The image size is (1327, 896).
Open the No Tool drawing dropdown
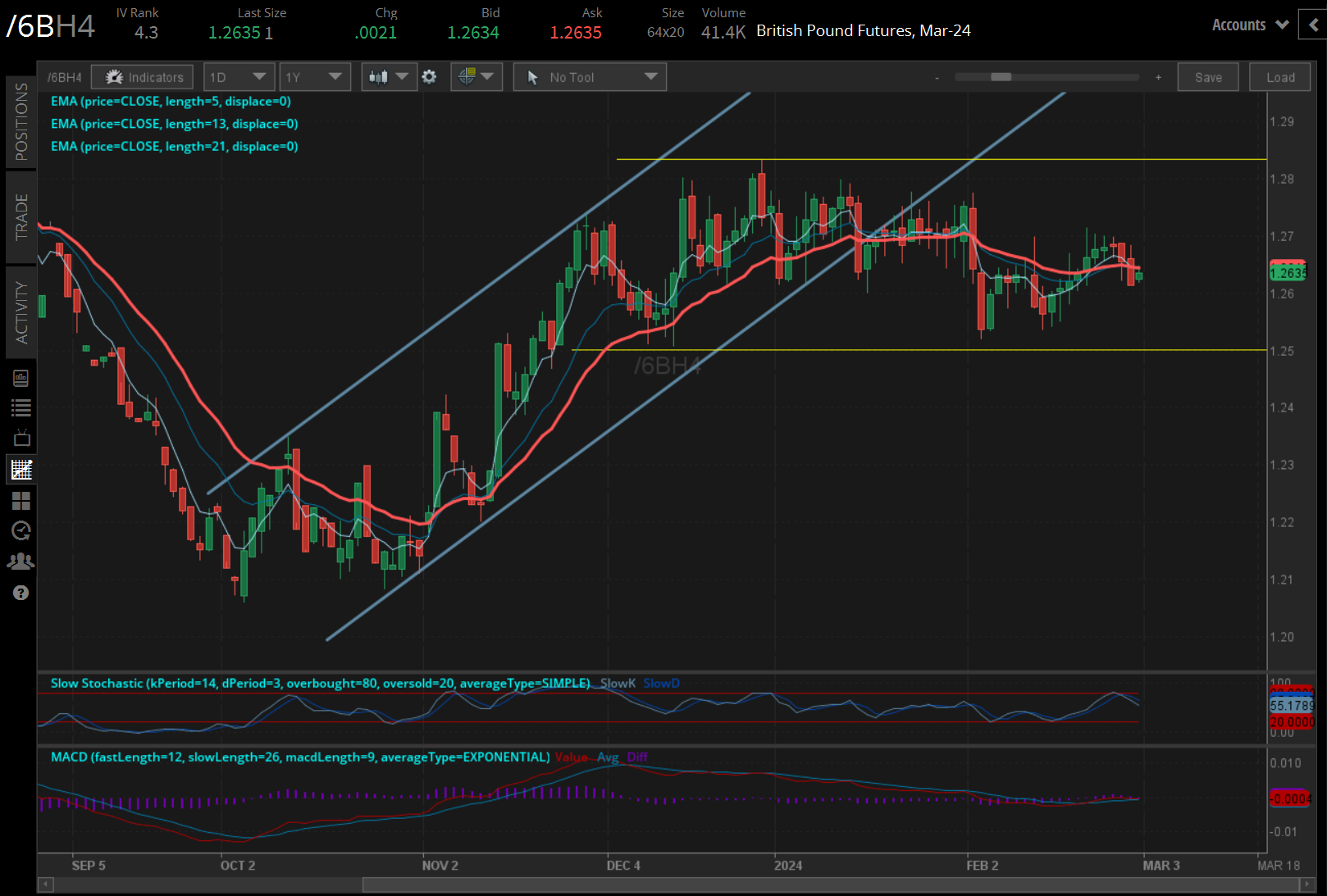point(590,77)
